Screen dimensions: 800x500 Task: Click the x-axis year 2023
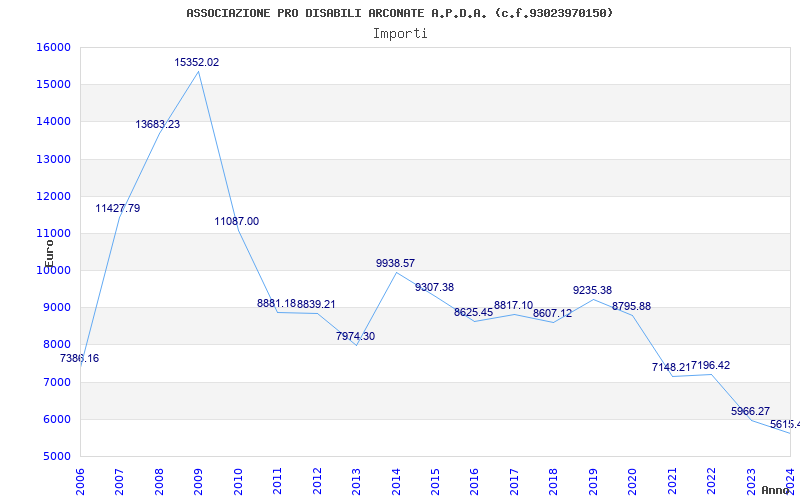pyautogui.click(x=751, y=481)
